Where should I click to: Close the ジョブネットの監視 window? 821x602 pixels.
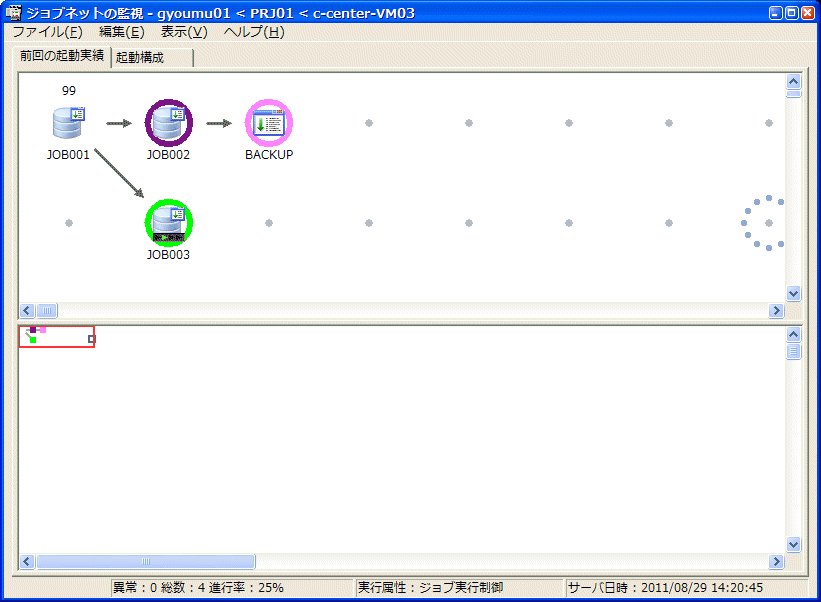point(808,13)
